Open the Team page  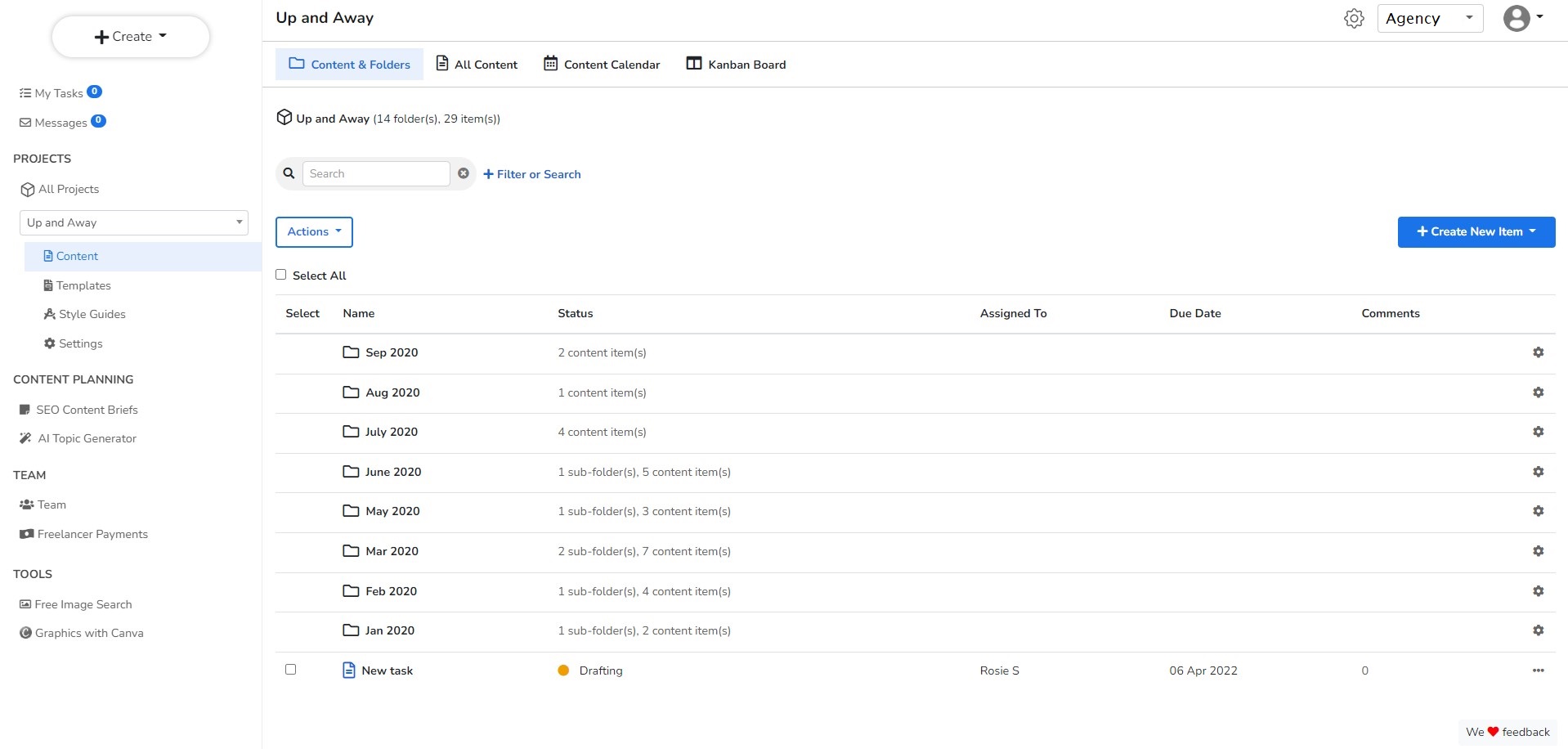pyautogui.click(x=43, y=505)
